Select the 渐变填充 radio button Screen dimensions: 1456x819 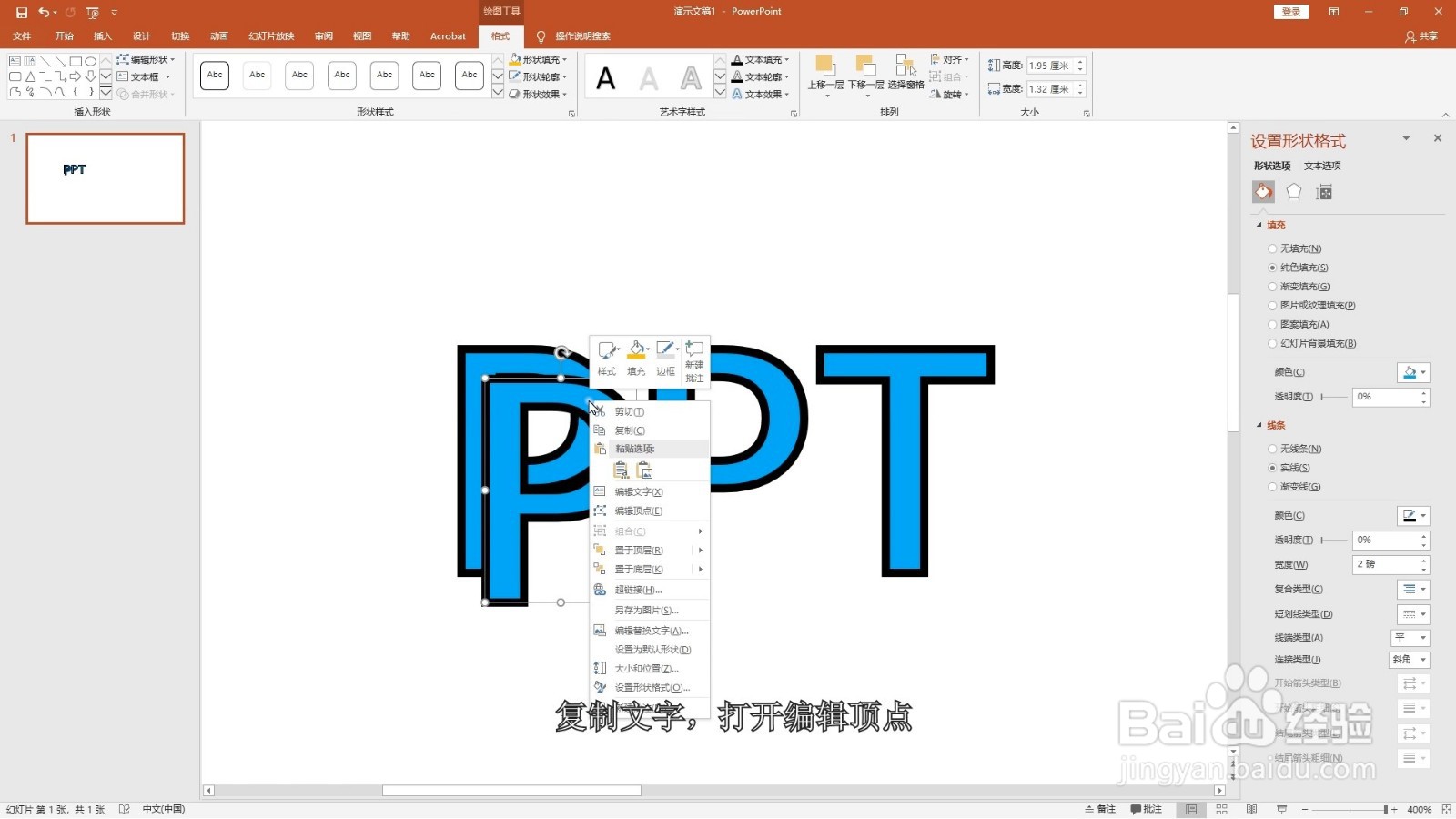tap(1272, 286)
